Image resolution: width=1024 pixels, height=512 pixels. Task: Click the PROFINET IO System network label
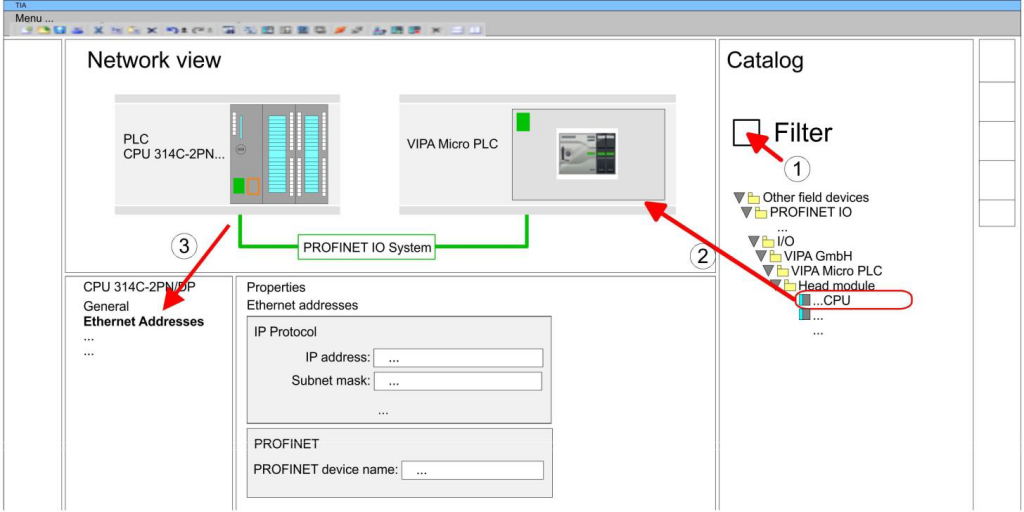pos(367,248)
